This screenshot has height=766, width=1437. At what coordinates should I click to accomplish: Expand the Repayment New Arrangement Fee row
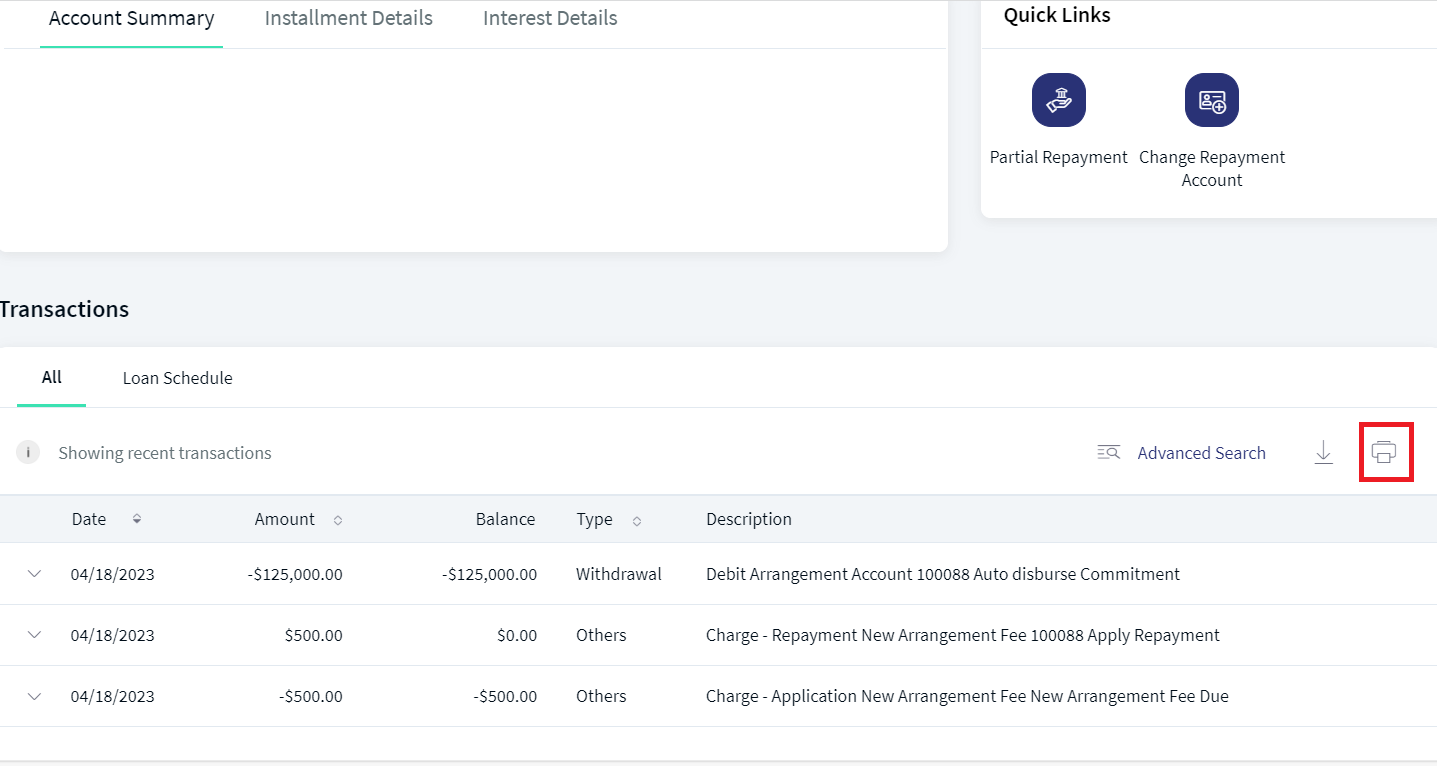(35, 635)
